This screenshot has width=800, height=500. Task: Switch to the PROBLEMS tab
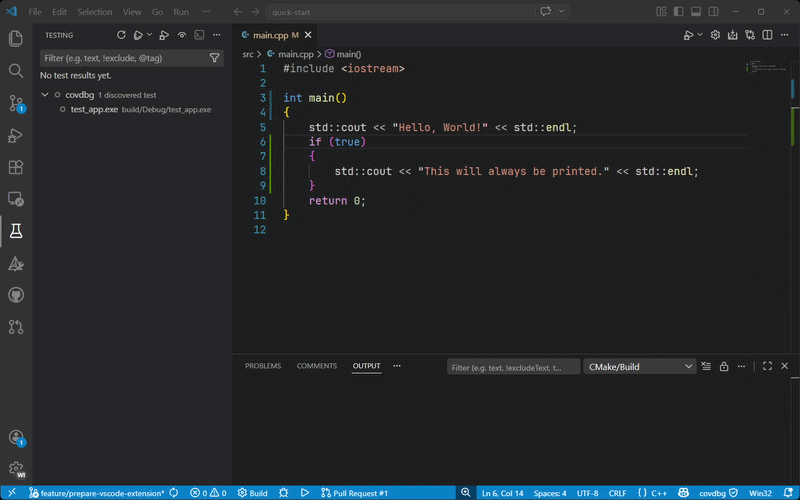(263, 366)
